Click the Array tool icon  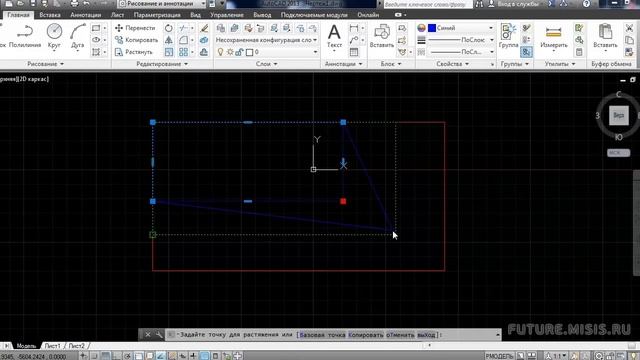pyautogui.click(x=183, y=52)
